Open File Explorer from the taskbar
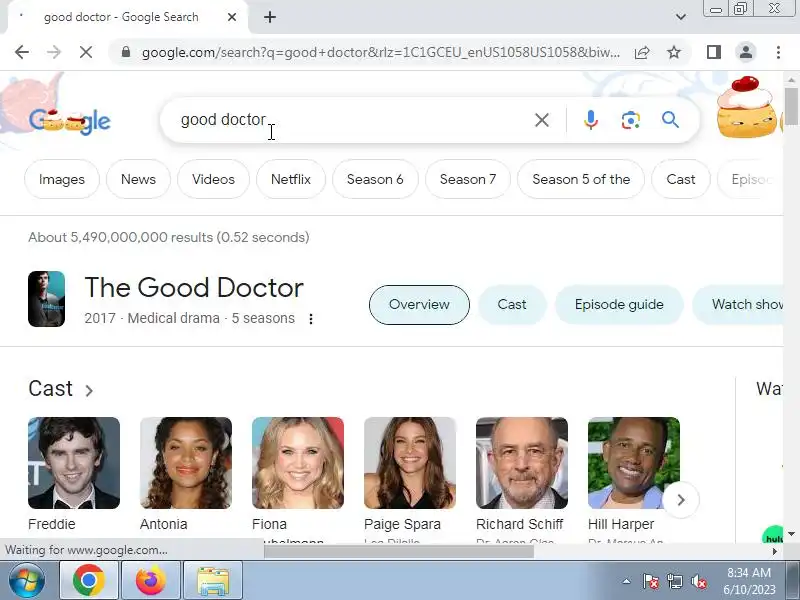 [212, 581]
